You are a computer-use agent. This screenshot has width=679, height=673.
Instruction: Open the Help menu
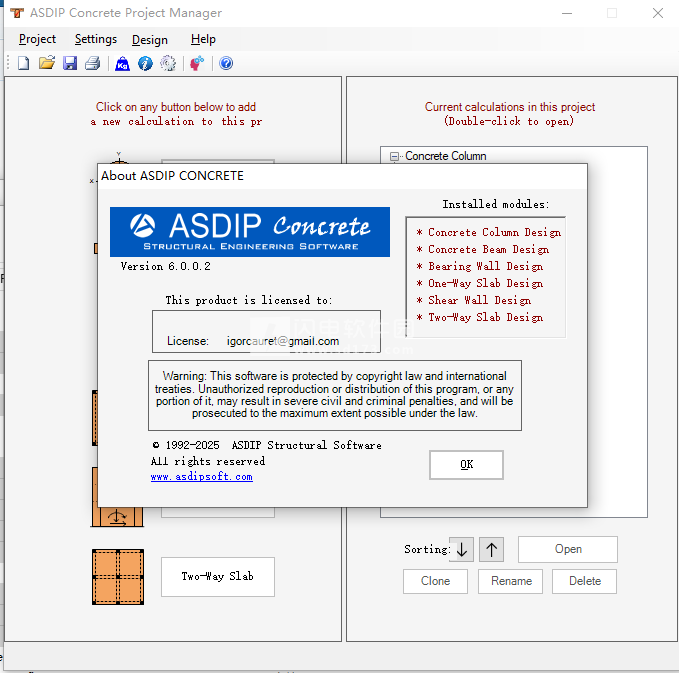point(203,39)
